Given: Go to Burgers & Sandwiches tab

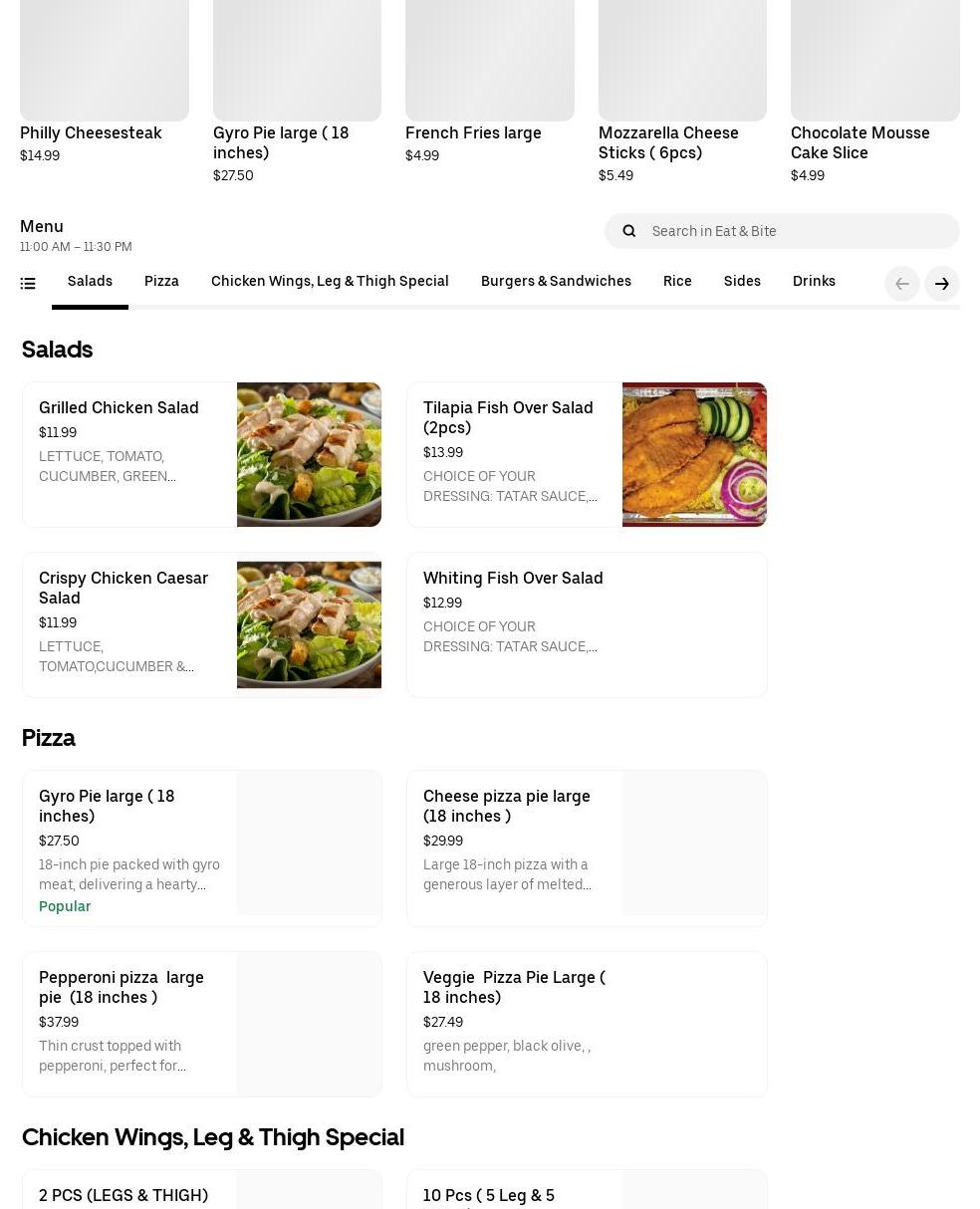Looking at the screenshot, I should (x=556, y=282).
